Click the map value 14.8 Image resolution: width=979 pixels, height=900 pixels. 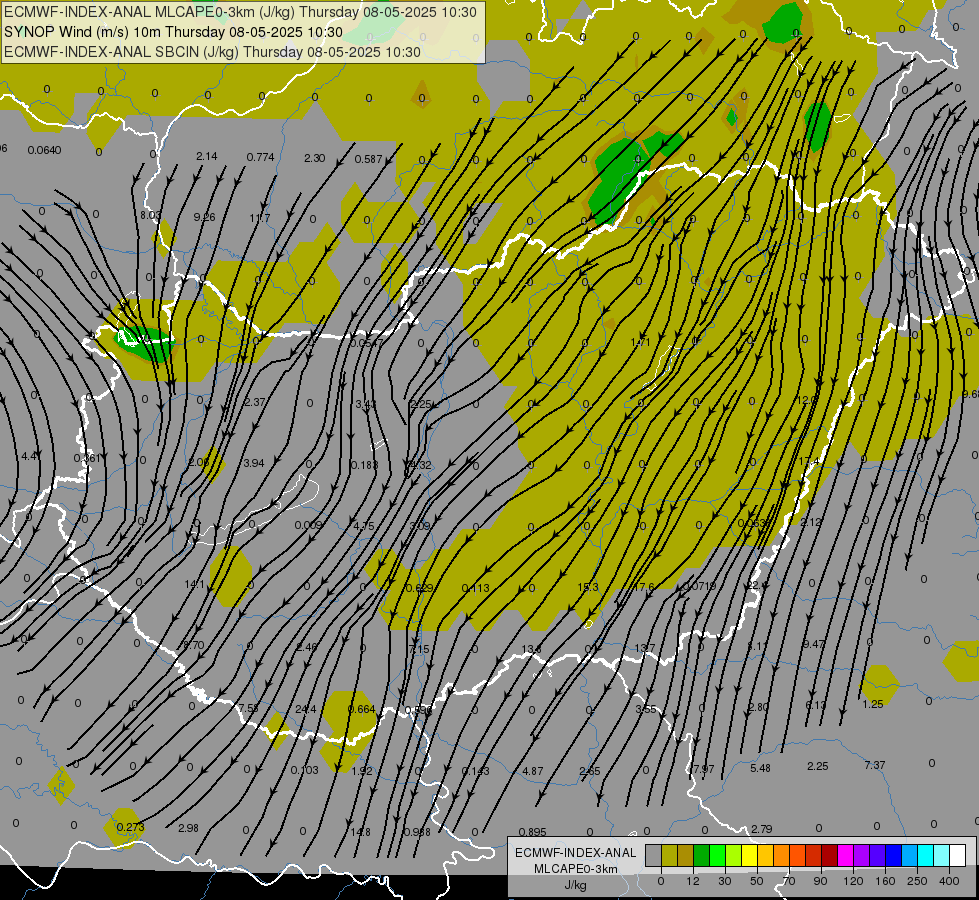click(360, 832)
